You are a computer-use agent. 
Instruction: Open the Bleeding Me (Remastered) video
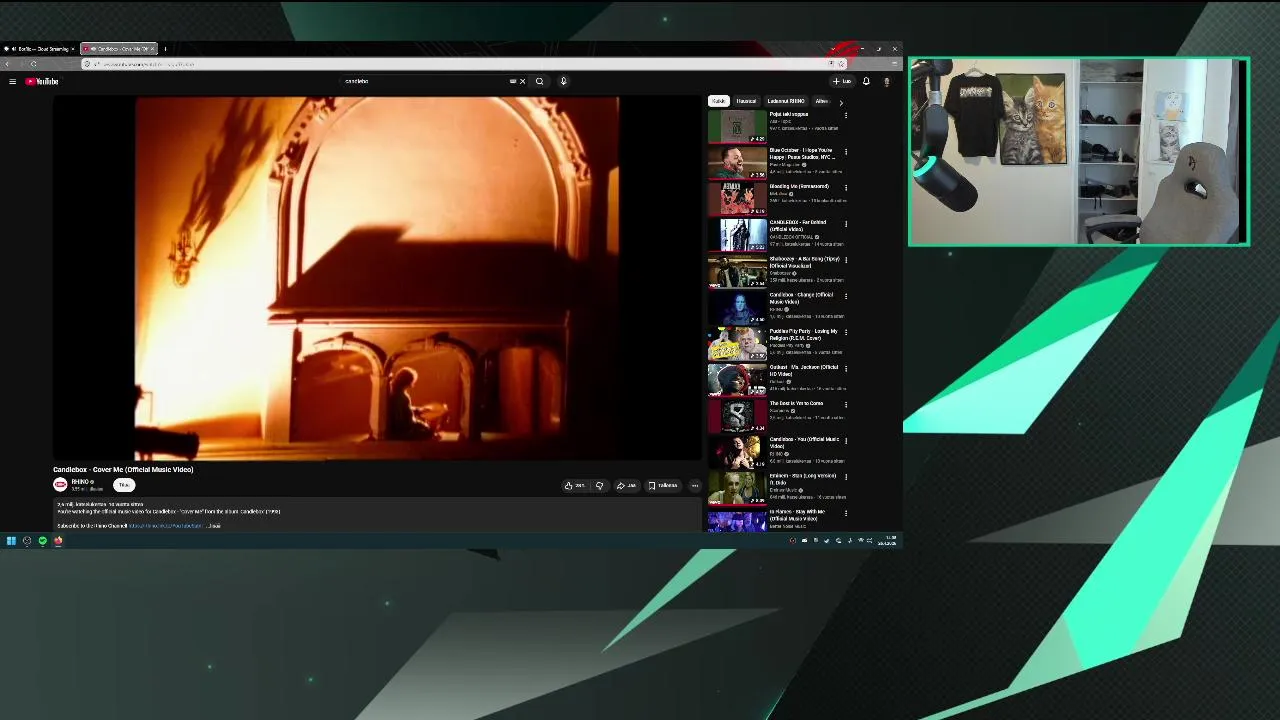tap(799, 187)
